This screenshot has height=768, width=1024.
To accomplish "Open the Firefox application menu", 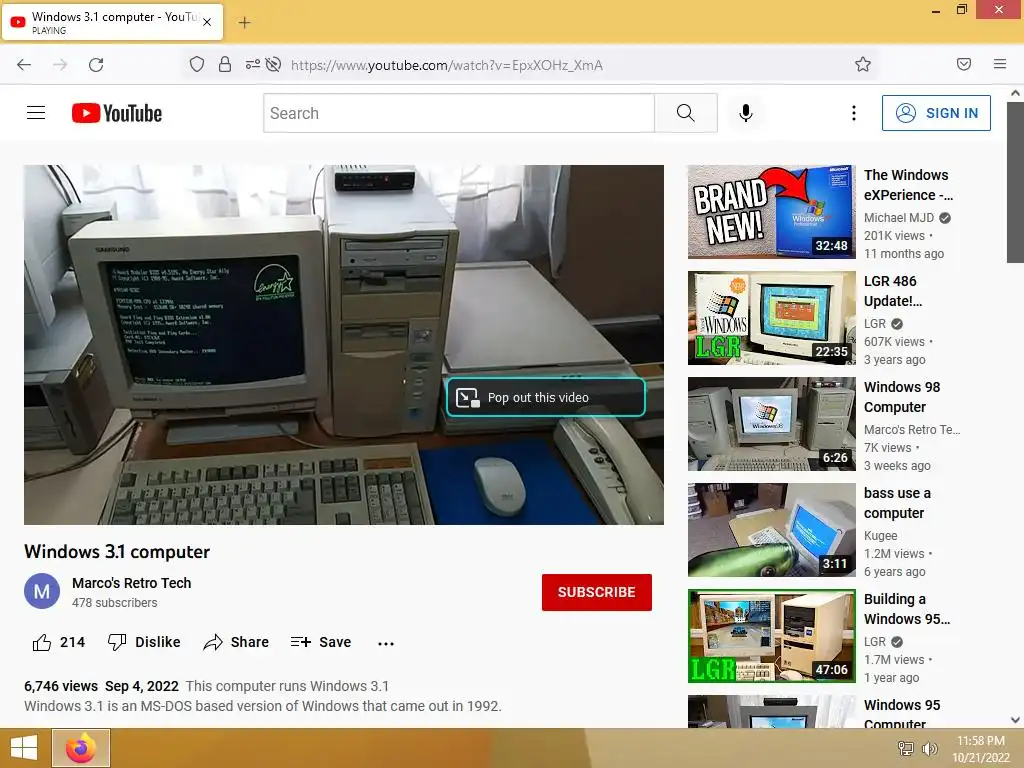I will tap(1000, 64).
